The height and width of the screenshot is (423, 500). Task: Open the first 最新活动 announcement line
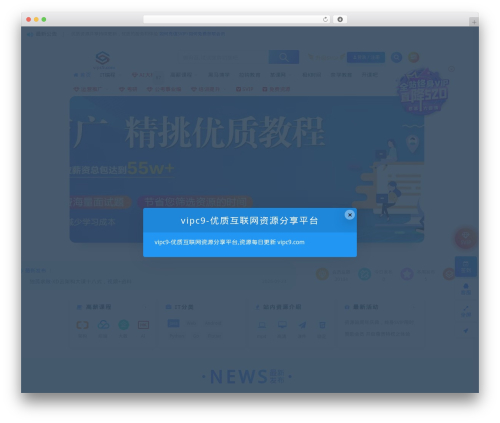coord(379,322)
